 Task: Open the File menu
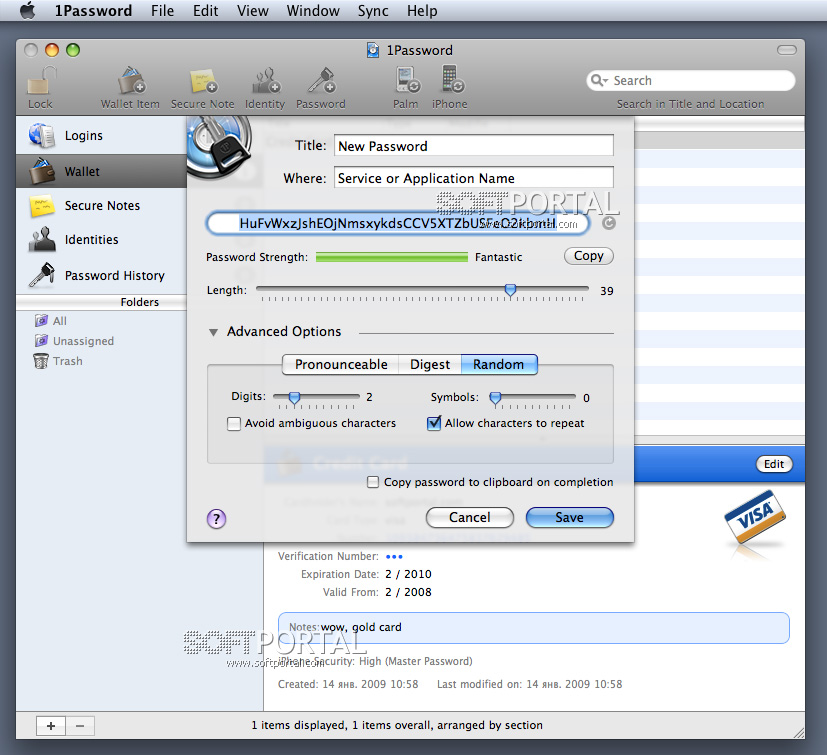(162, 11)
